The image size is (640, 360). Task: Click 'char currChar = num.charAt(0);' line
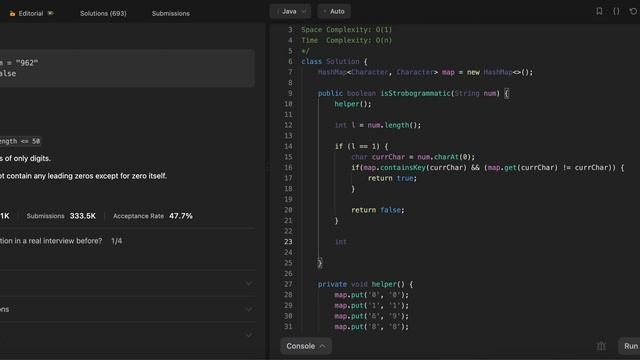(413, 157)
